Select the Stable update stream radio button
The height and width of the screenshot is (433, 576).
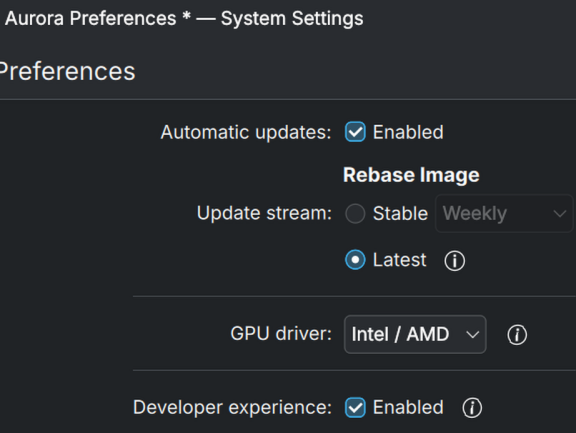point(355,214)
